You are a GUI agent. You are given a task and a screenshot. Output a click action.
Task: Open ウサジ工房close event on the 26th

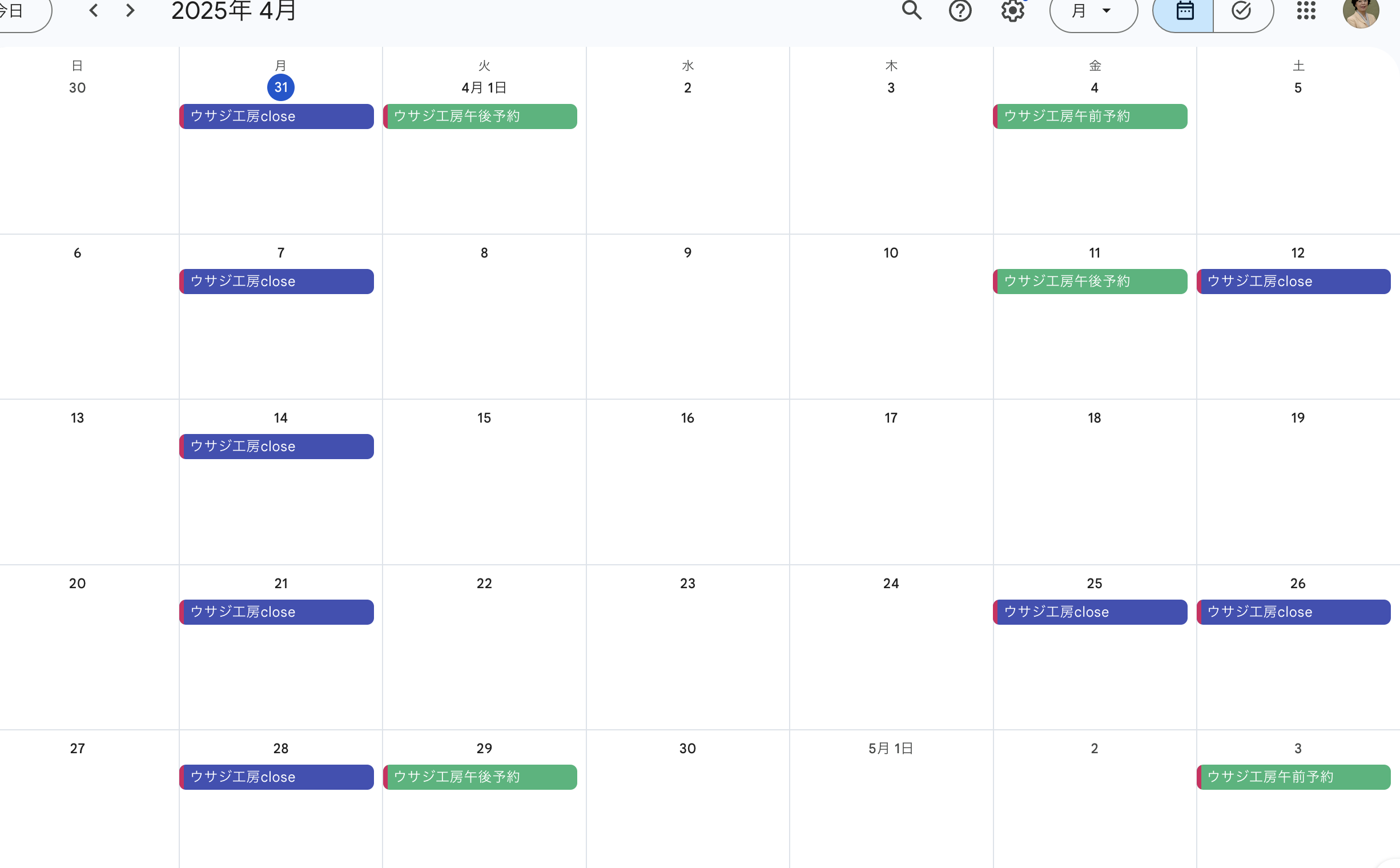click(1293, 612)
